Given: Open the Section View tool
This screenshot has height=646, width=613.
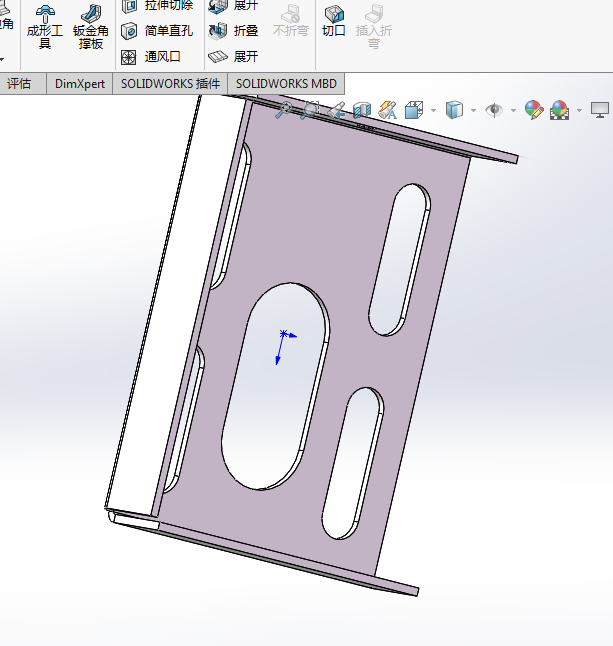Looking at the screenshot, I should coord(362,110).
